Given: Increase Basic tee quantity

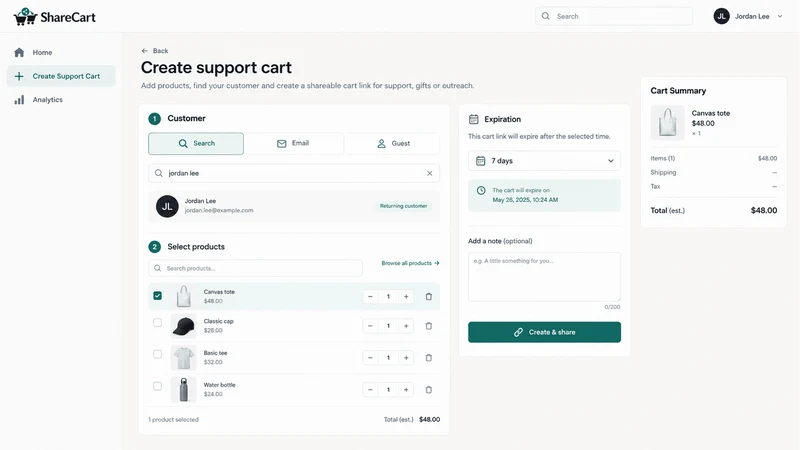Looking at the screenshot, I should [406, 358].
